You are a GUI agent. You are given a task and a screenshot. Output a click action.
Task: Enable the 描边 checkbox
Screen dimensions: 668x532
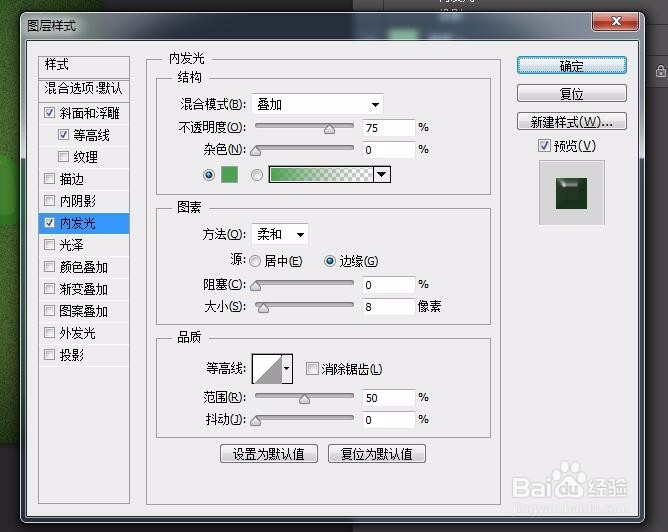49,178
